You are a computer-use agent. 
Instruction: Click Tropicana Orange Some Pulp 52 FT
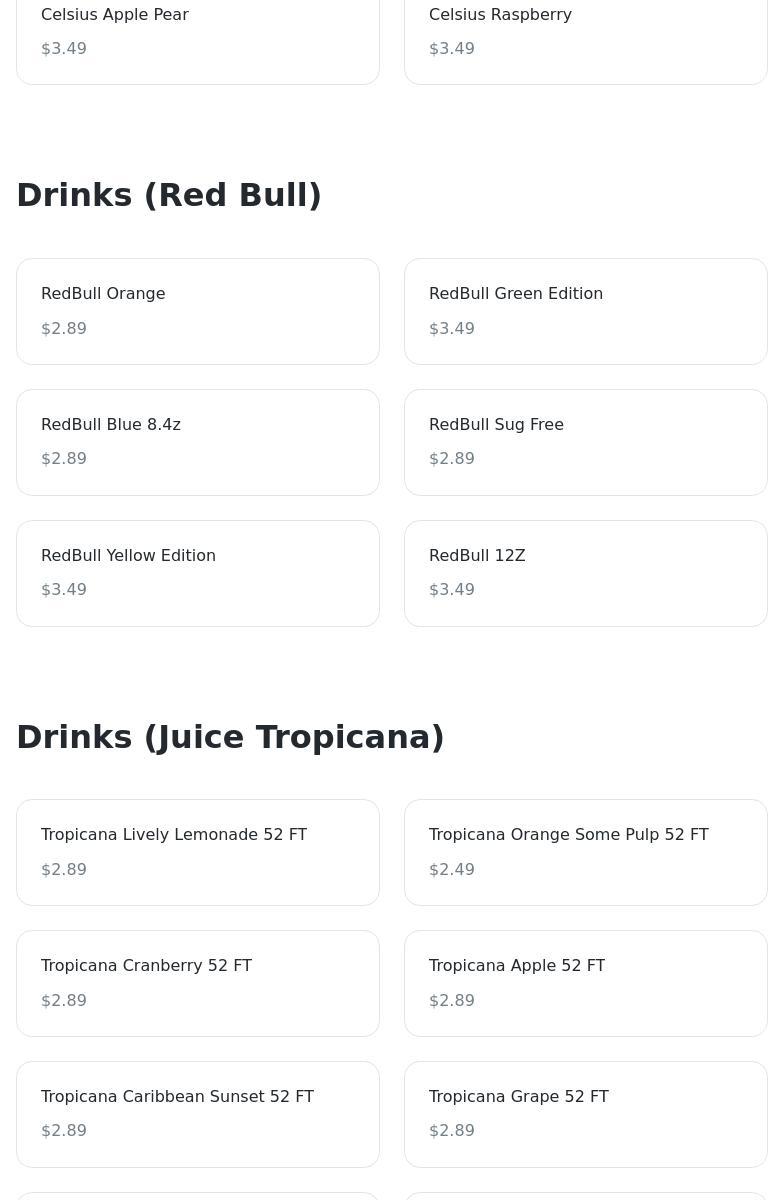pos(585,852)
